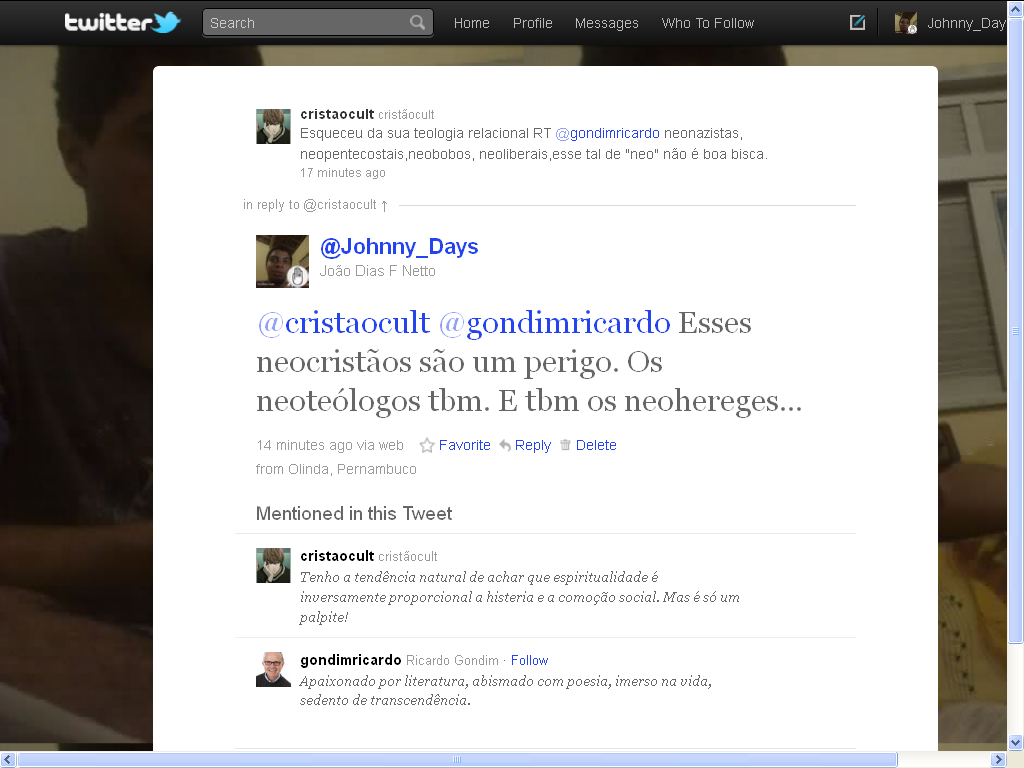Click the in reply to up-arrow icon
The image size is (1024, 768).
(x=384, y=206)
